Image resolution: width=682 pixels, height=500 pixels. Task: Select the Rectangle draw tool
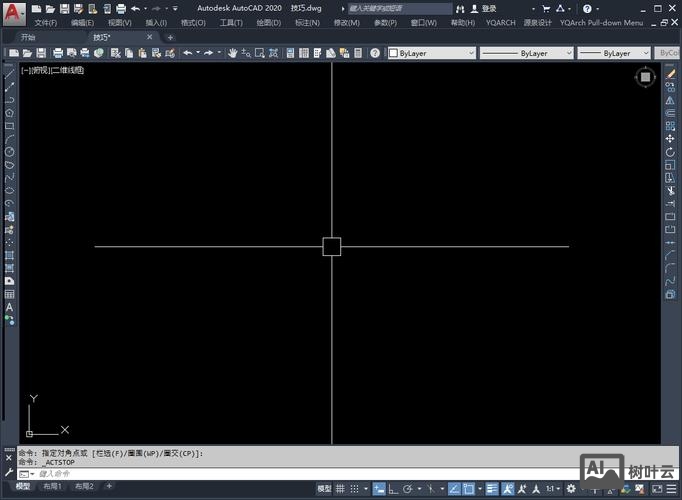pos(10,126)
